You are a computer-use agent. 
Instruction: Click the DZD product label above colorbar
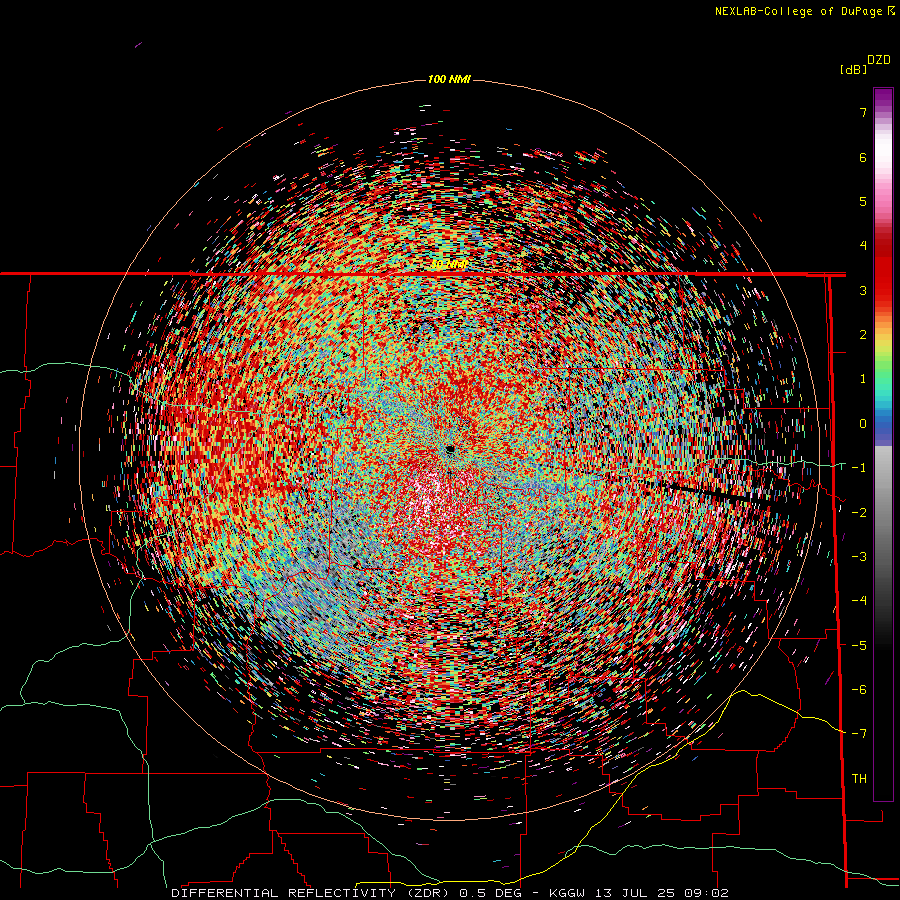pyautogui.click(x=879, y=60)
